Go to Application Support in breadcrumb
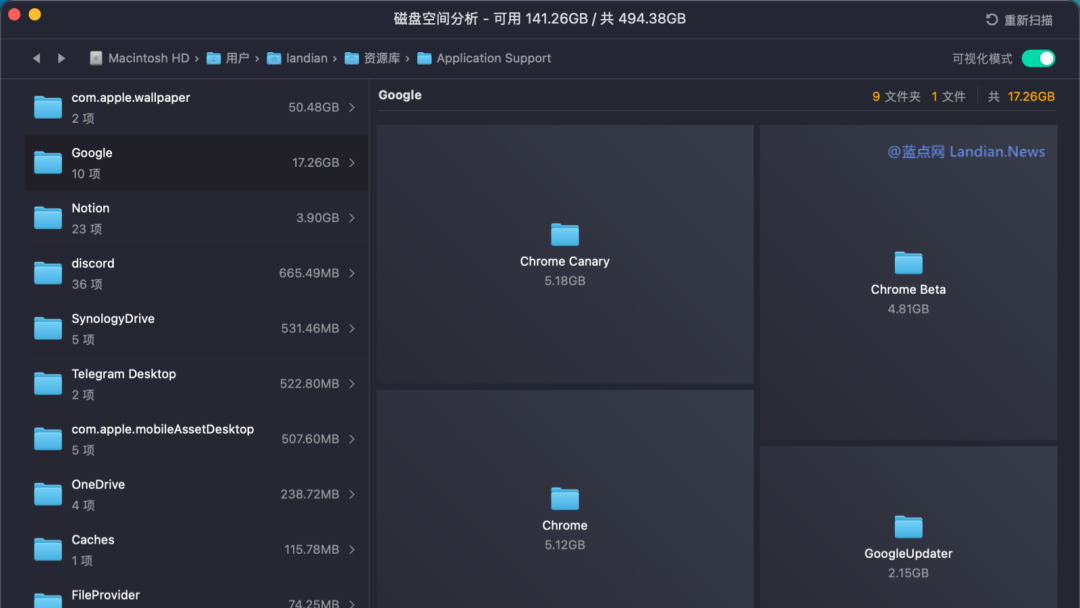 494,59
